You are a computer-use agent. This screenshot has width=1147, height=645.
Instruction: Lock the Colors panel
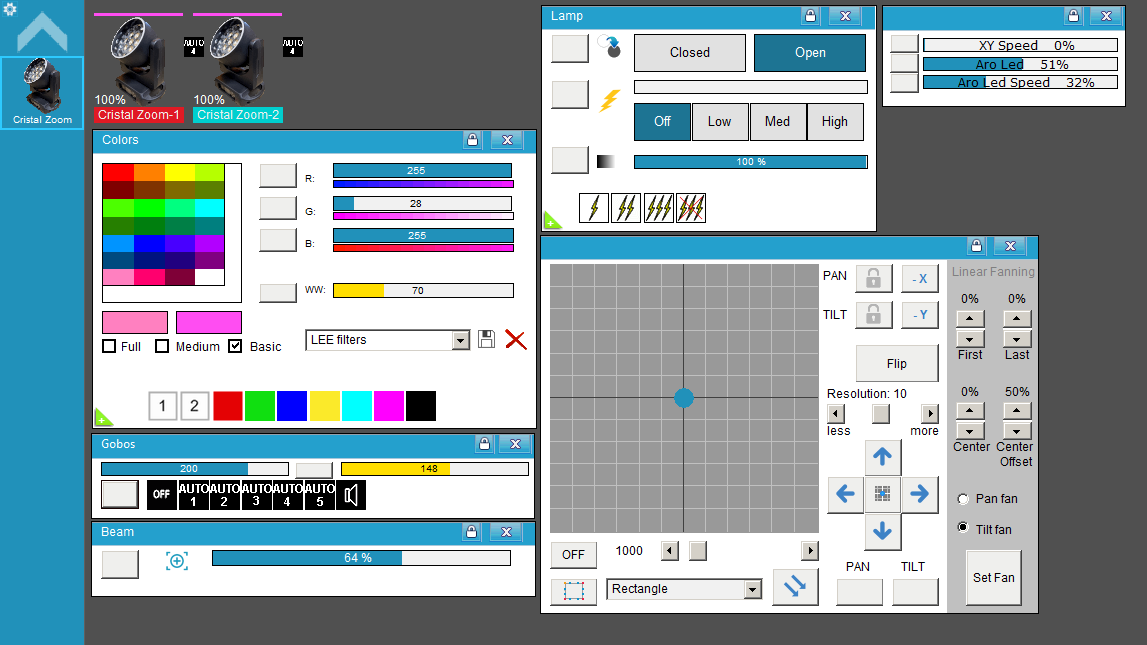pyautogui.click(x=473, y=140)
